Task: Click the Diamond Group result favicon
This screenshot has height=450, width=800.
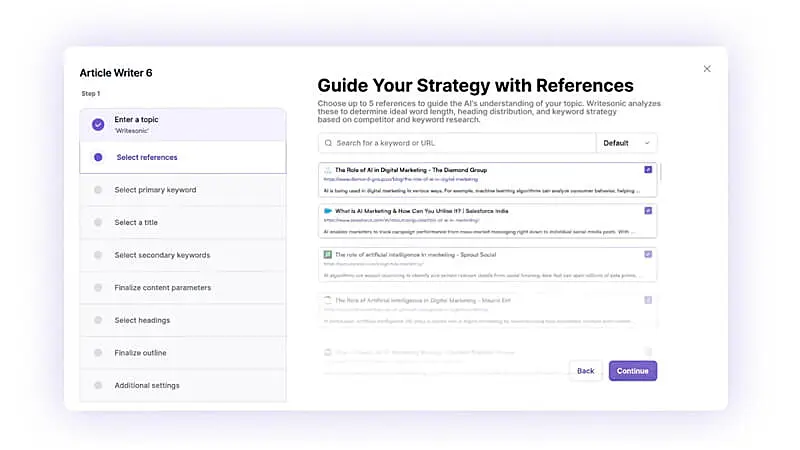Action: (327, 170)
